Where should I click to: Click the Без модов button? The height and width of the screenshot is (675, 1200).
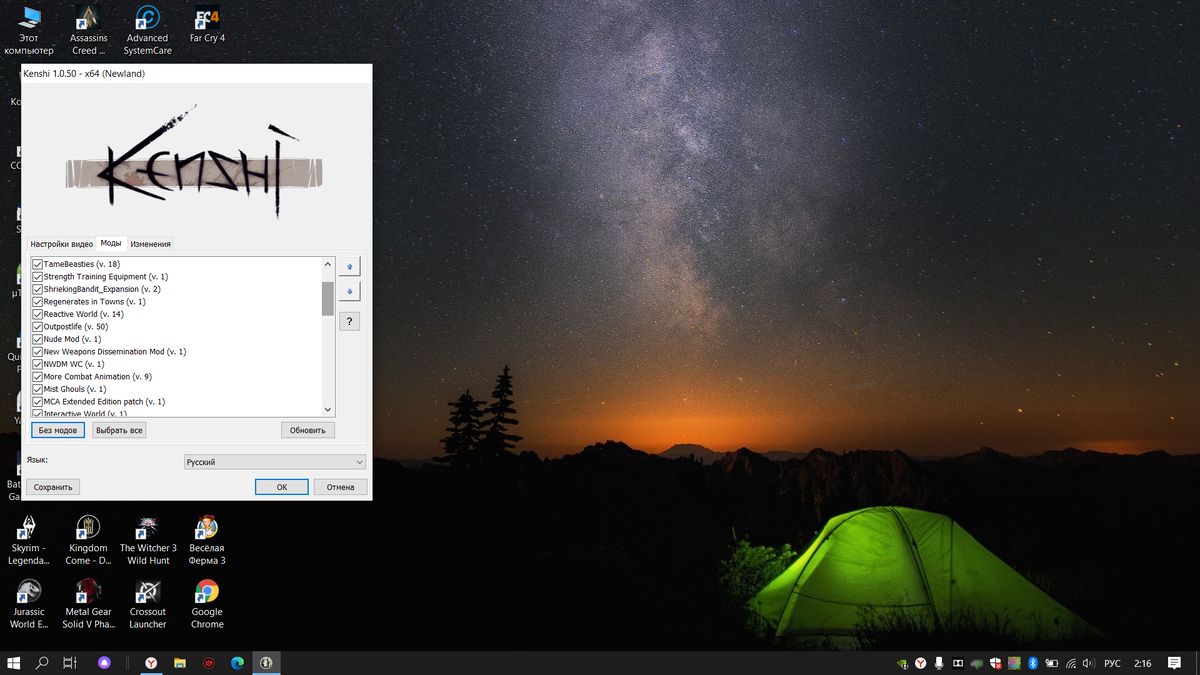(x=58, y=430)
